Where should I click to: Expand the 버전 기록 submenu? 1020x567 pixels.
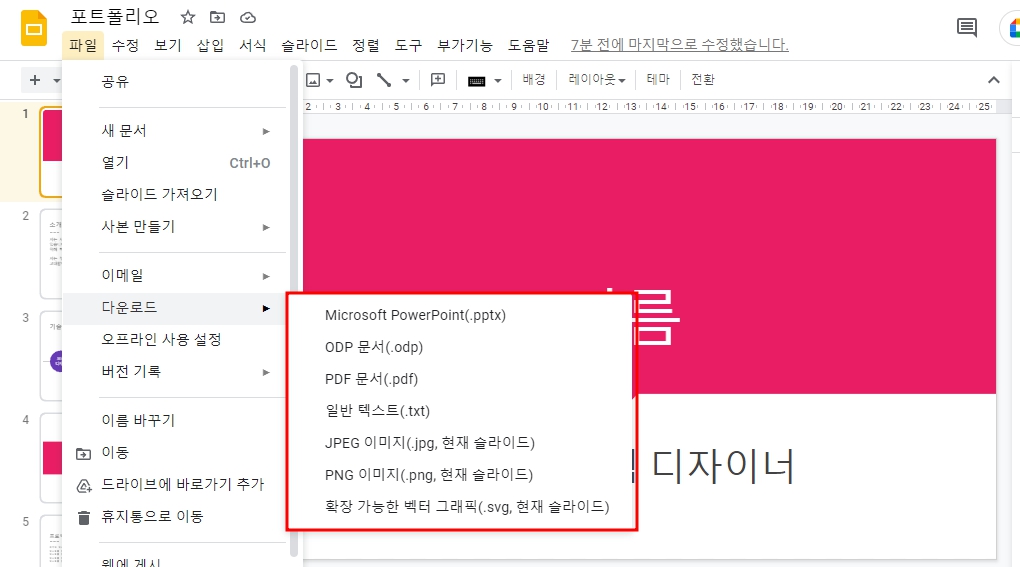(174, 371)
